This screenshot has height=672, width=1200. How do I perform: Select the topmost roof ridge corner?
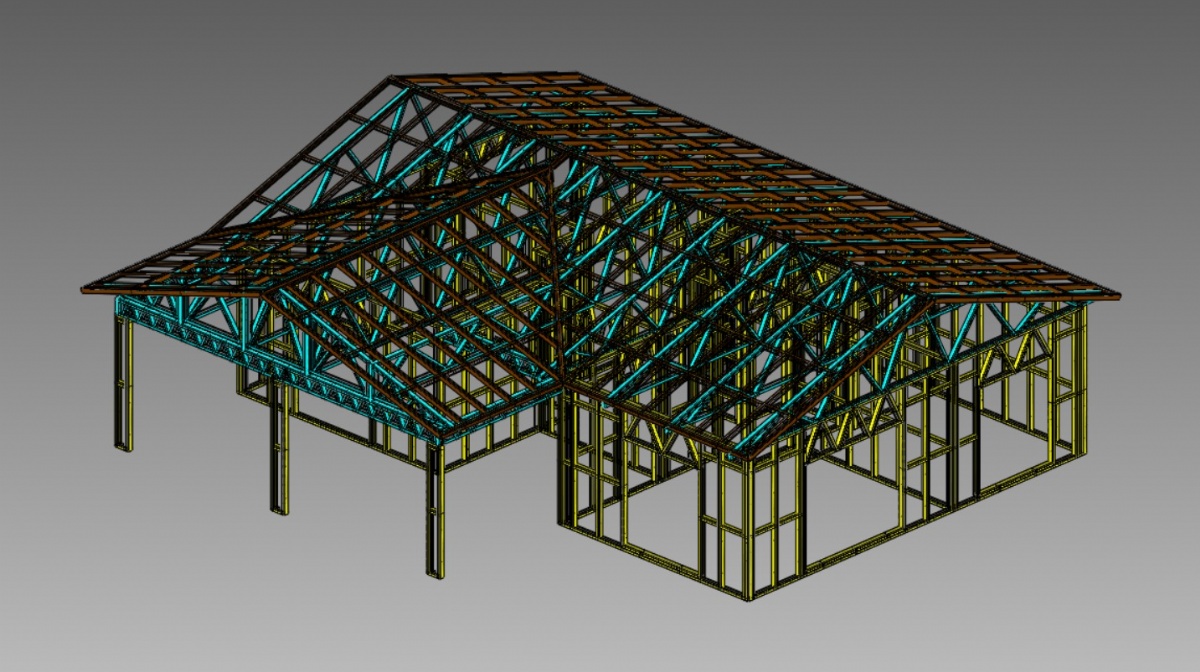393,78
